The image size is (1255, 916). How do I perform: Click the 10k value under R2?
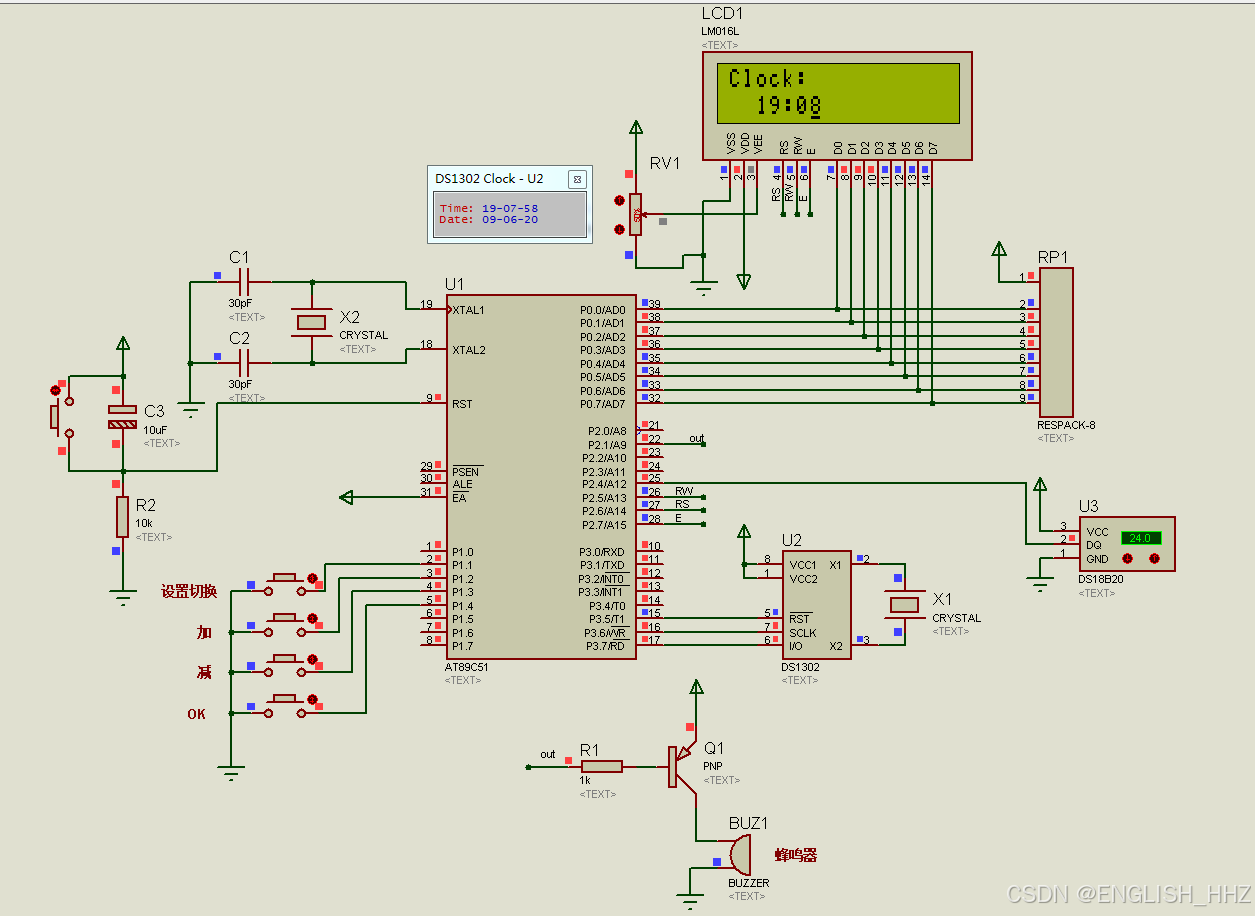[144, 523]
